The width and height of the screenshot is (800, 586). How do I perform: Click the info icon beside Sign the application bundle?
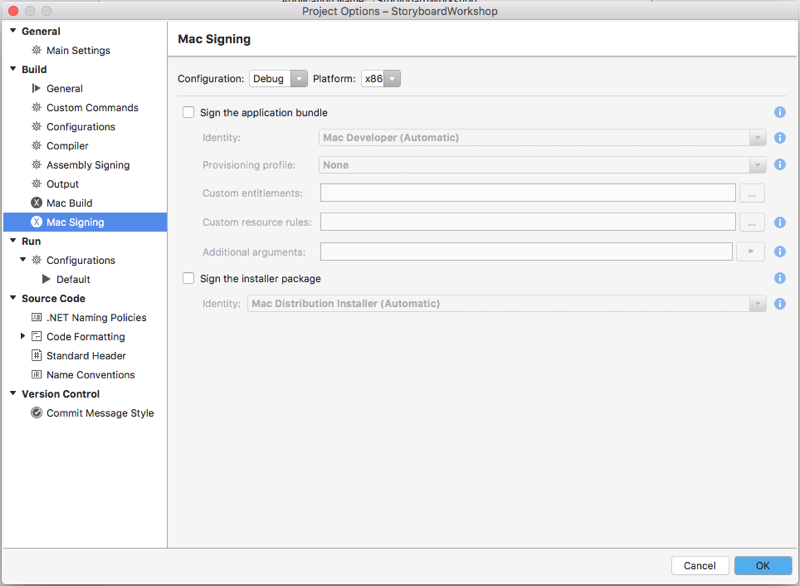[780, 113]
